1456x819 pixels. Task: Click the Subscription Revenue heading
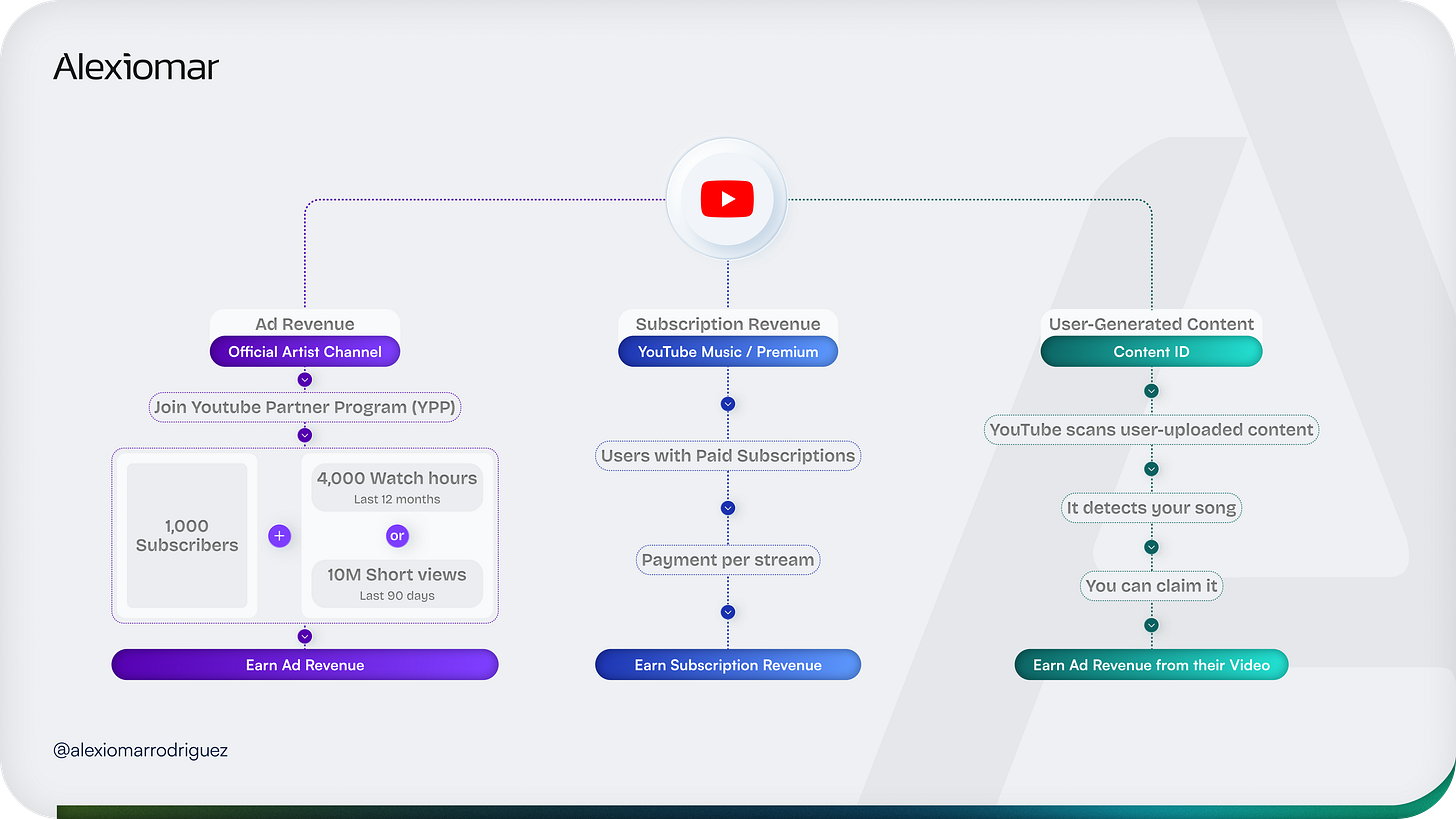tap(728, 324)
